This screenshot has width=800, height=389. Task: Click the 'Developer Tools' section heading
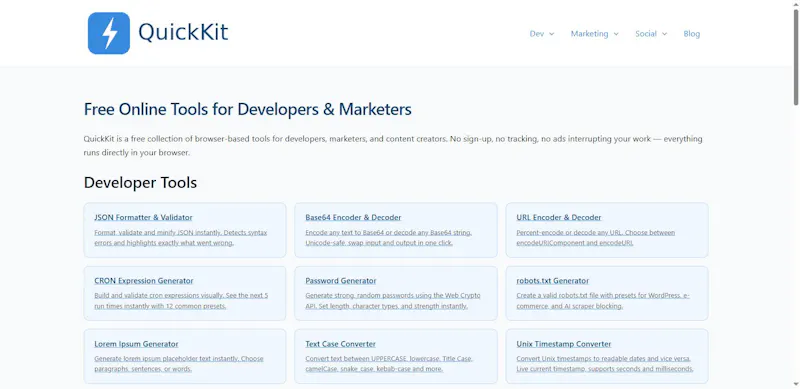(140, 183)
